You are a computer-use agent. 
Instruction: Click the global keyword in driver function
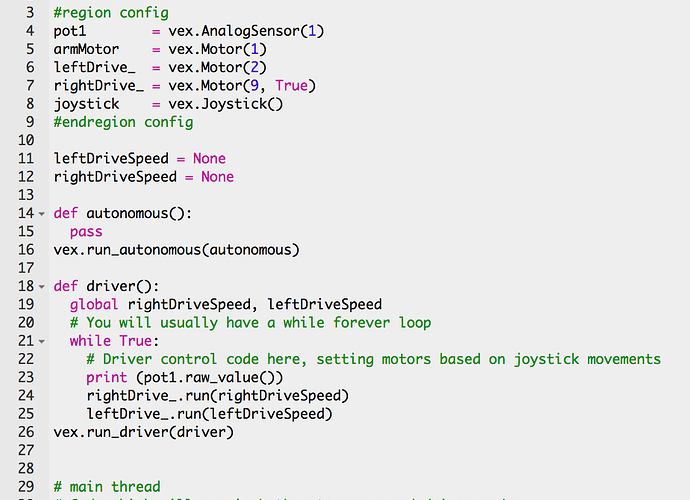tap(94, 304)
